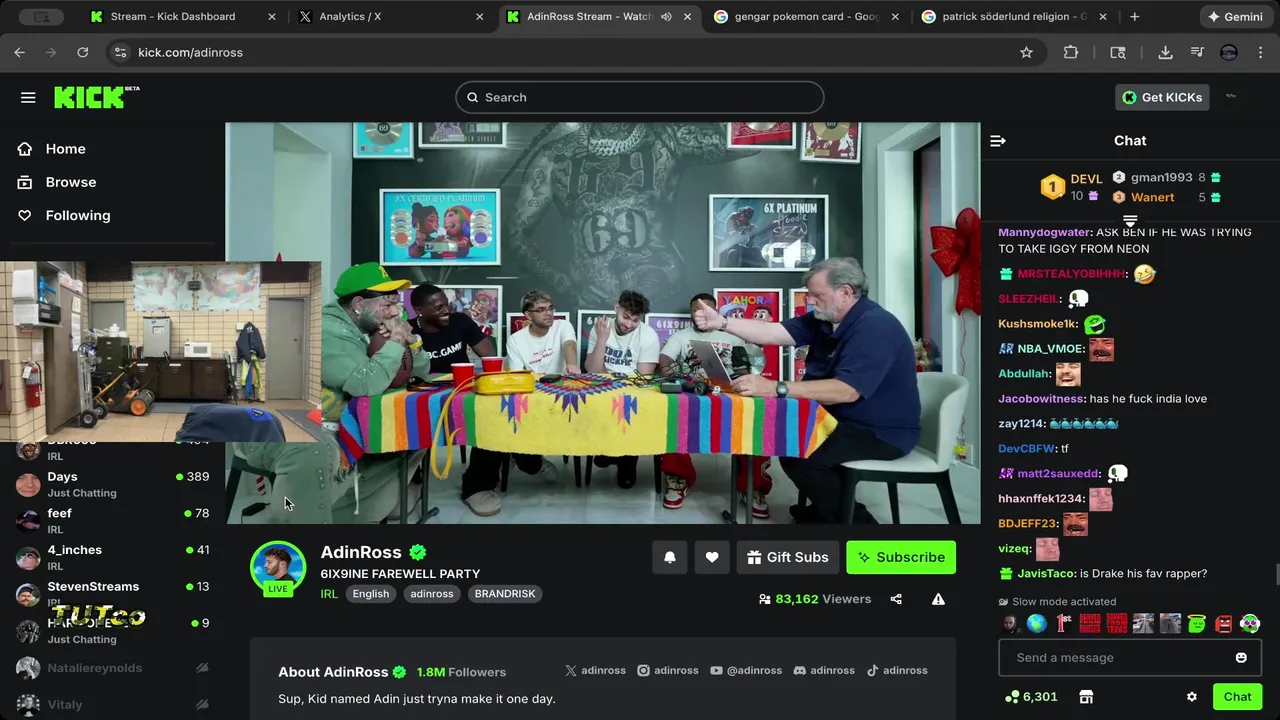The width and height of the screenshot is (1280, 720).
Task: Open @adinross YouTube link
Action: click(747, 670)
